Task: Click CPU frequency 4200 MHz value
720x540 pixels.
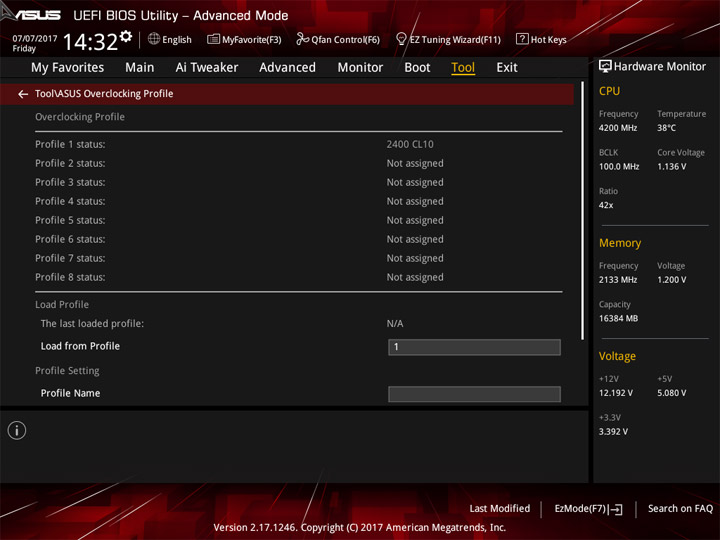Action: 618,128
